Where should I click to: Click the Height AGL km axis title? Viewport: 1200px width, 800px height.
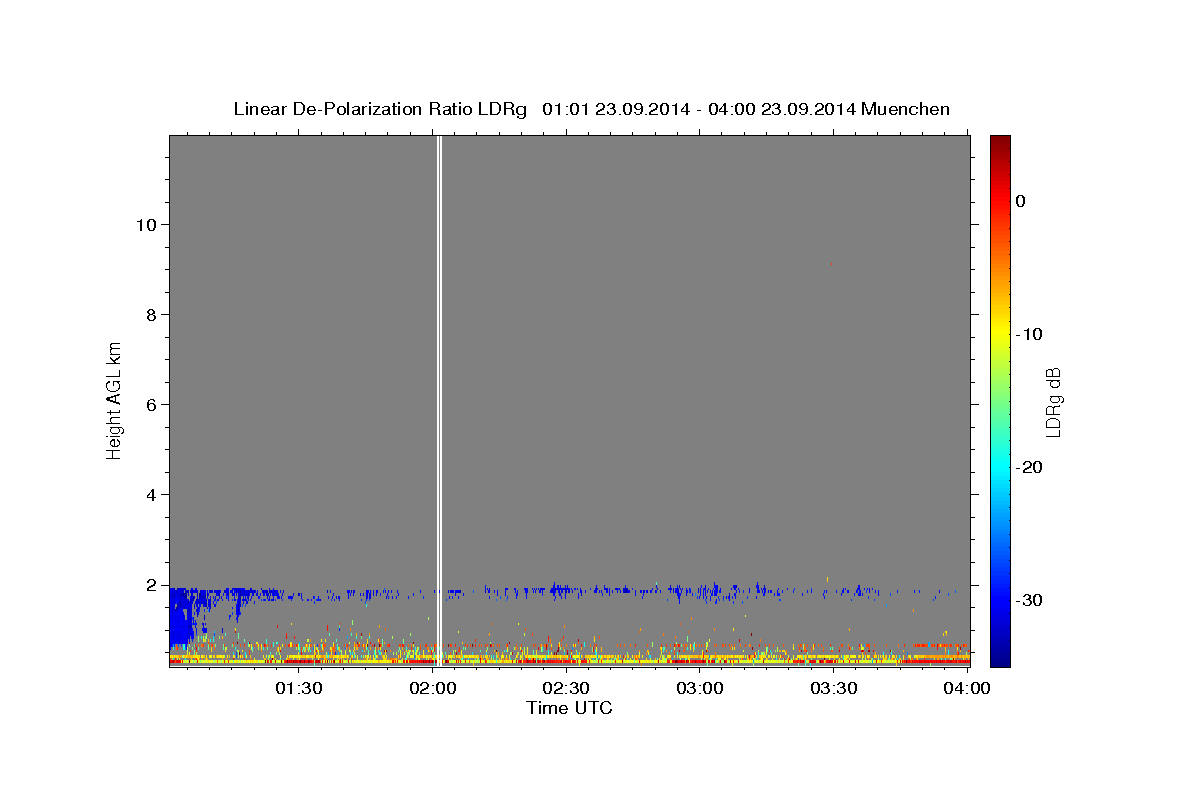point(114,399)
